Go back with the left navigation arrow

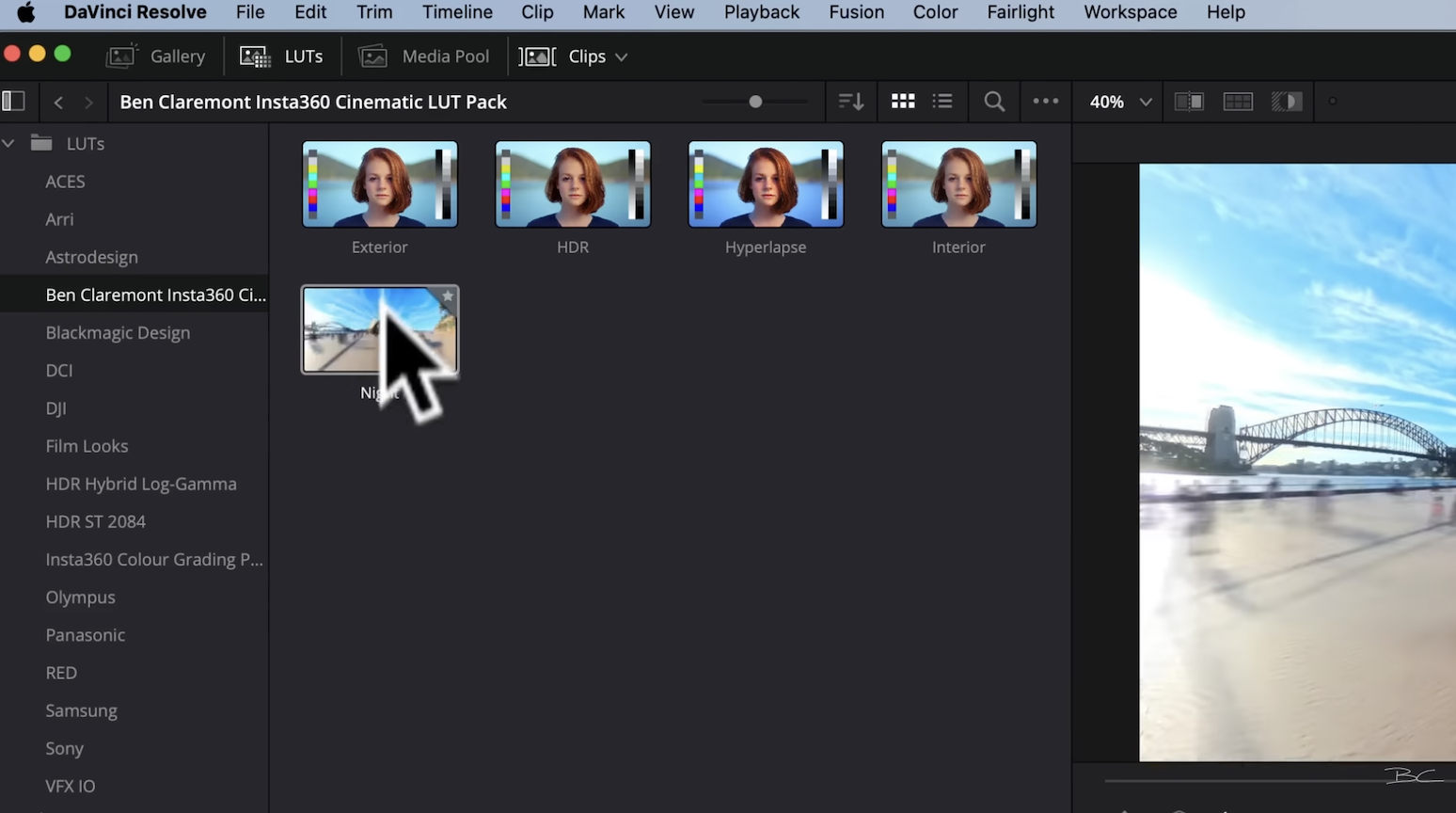(58, 103)
